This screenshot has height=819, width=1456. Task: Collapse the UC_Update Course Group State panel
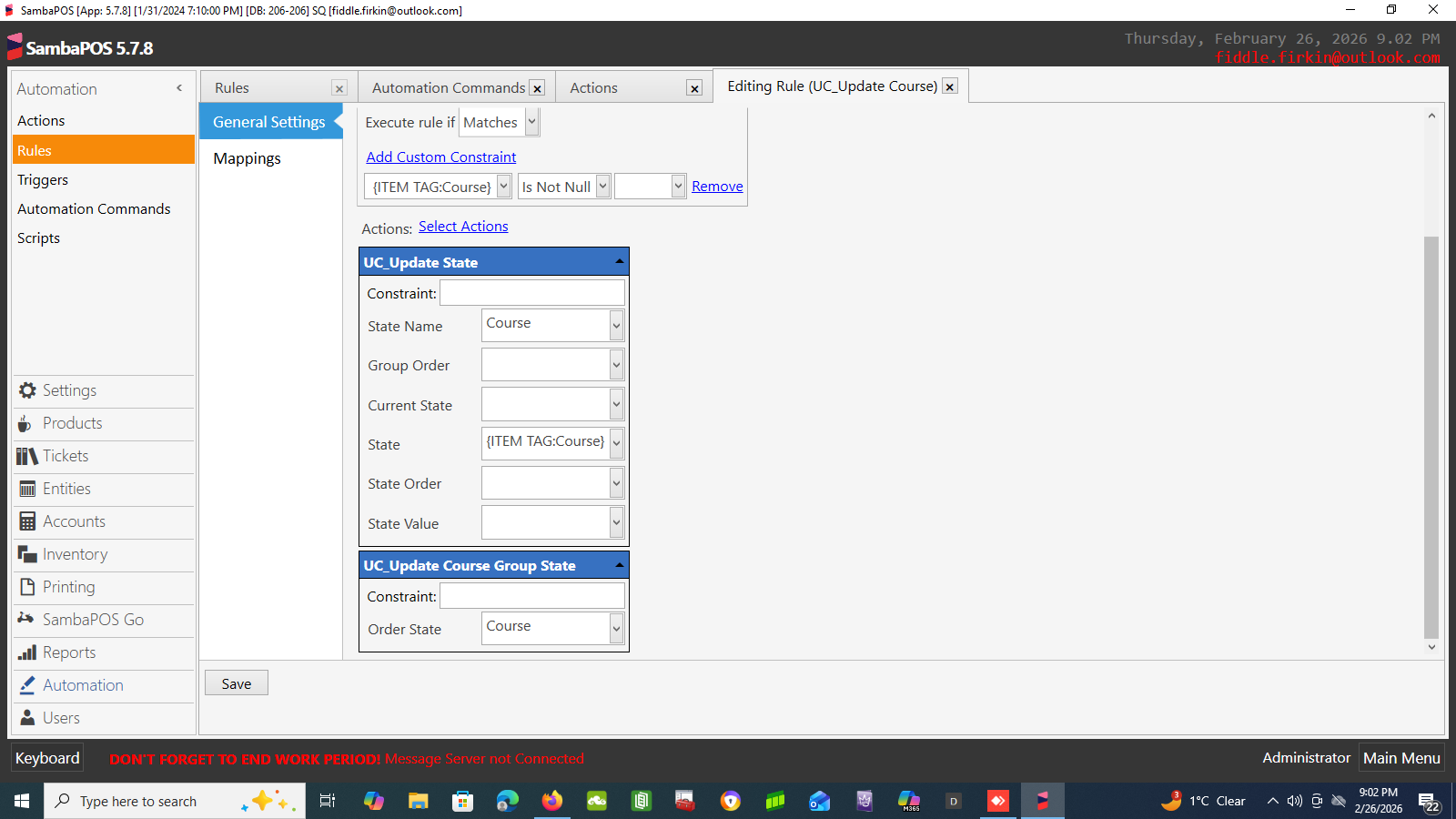click(x=619, y=565)
